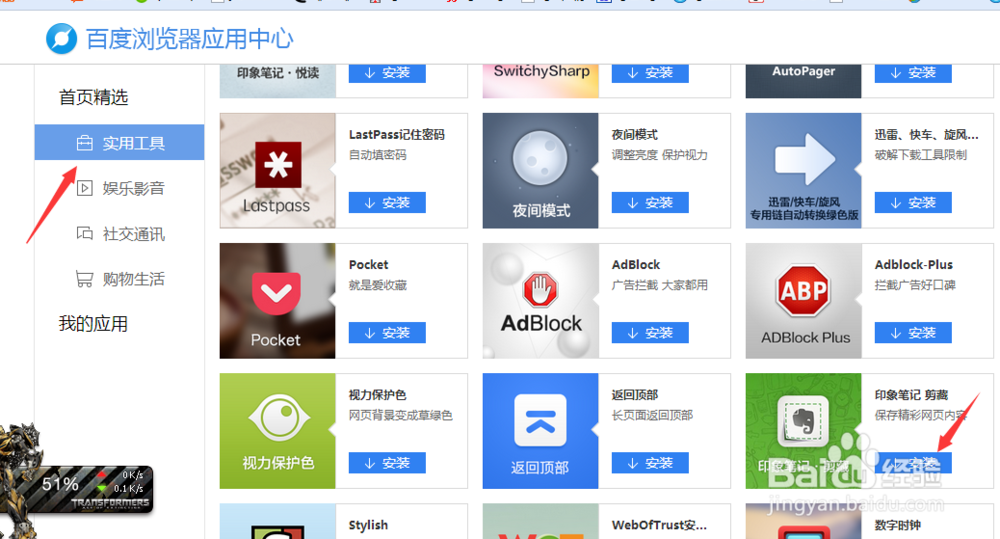Open the WebOfTrust安... extension title

pos(659,525)
